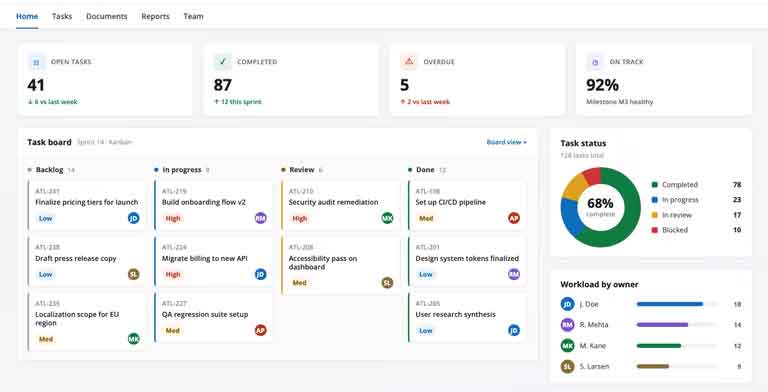Click Low priority tag on Finalize pricing card
The image size is (768, 392).
(x=46, y=219)
